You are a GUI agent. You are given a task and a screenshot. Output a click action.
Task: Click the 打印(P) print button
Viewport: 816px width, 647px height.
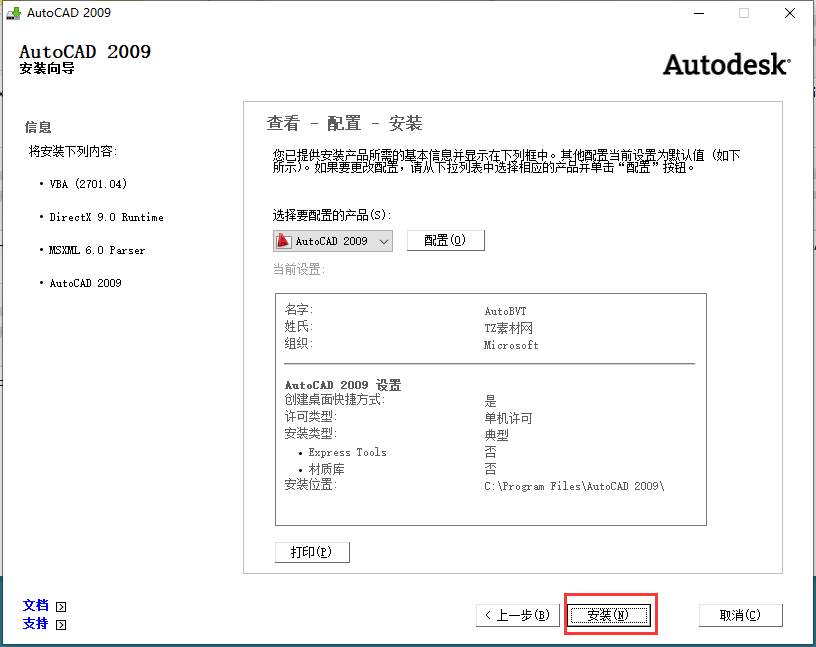point(312,552)
